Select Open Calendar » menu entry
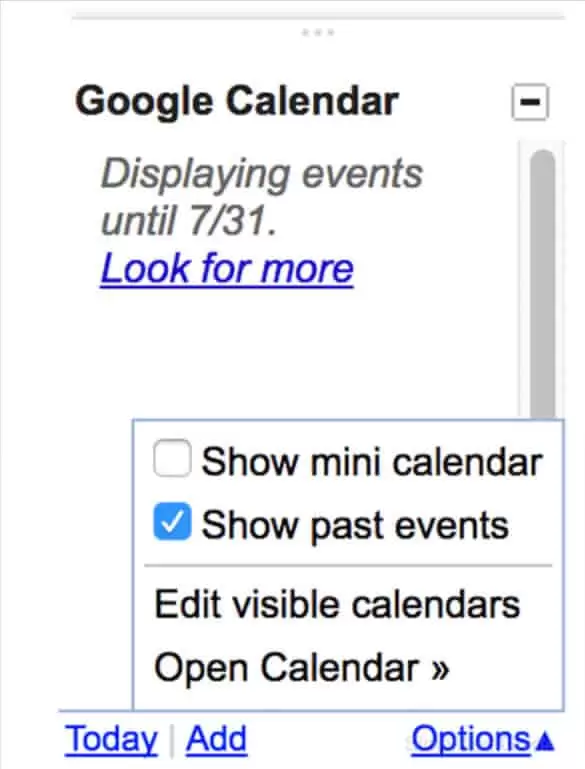The height and width of the screenshot is (769, 585). (x=302, y=667)
